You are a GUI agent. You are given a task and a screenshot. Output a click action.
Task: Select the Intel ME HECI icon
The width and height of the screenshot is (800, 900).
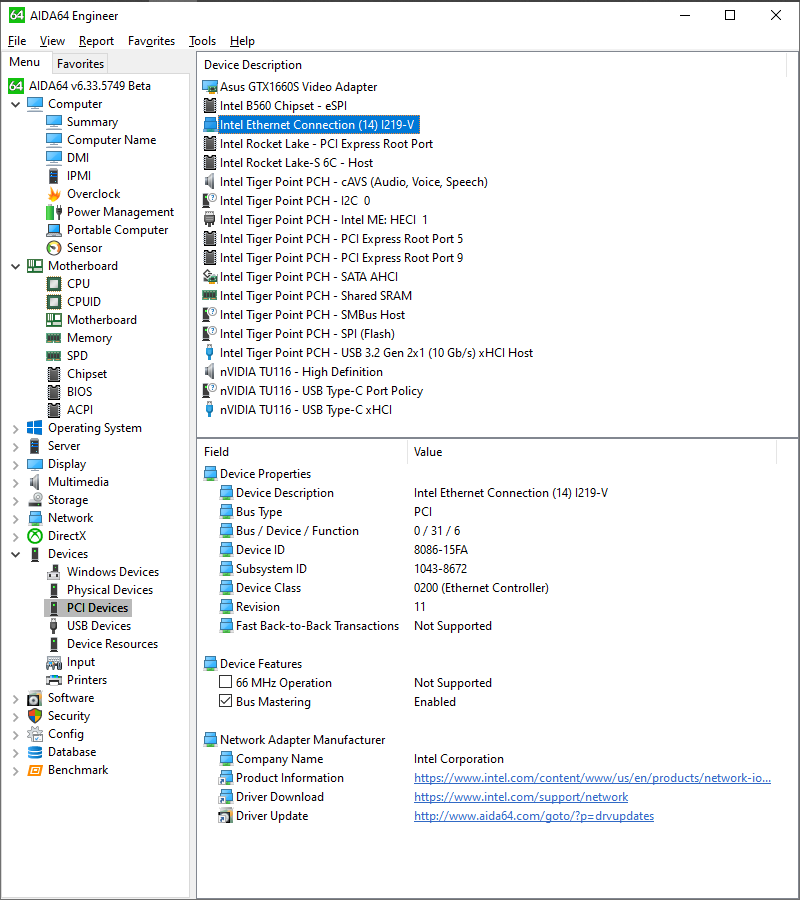pyautogui.click(x=210, y=220)
